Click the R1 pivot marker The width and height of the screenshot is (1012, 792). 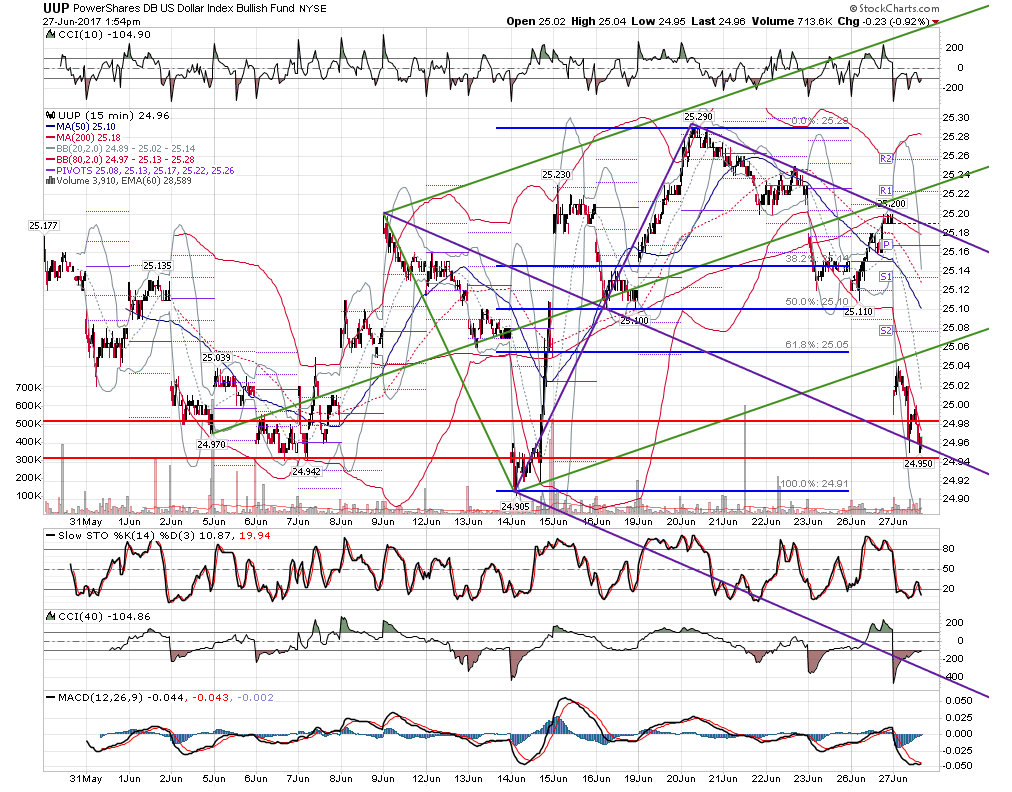tap(886, 190)
